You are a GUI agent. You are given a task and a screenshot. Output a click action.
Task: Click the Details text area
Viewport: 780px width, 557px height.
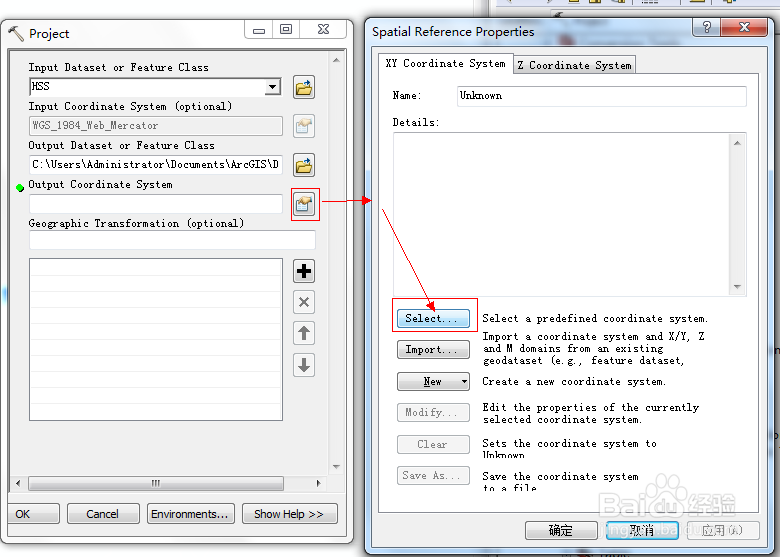tap(562, 215)
